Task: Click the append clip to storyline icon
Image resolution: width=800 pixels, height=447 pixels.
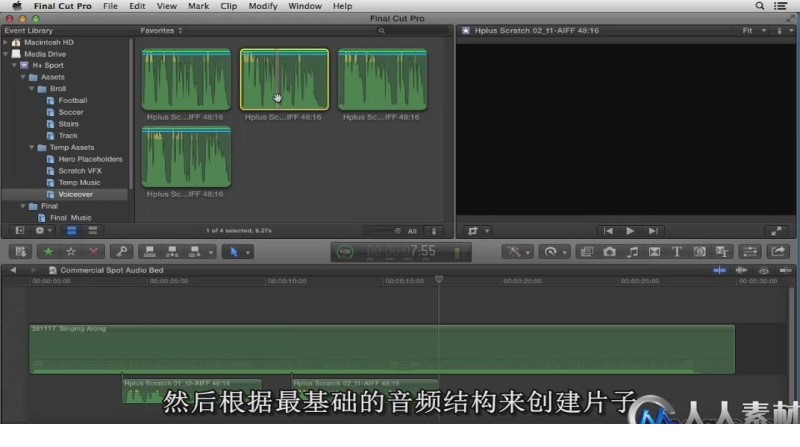Action: point(194,252)
